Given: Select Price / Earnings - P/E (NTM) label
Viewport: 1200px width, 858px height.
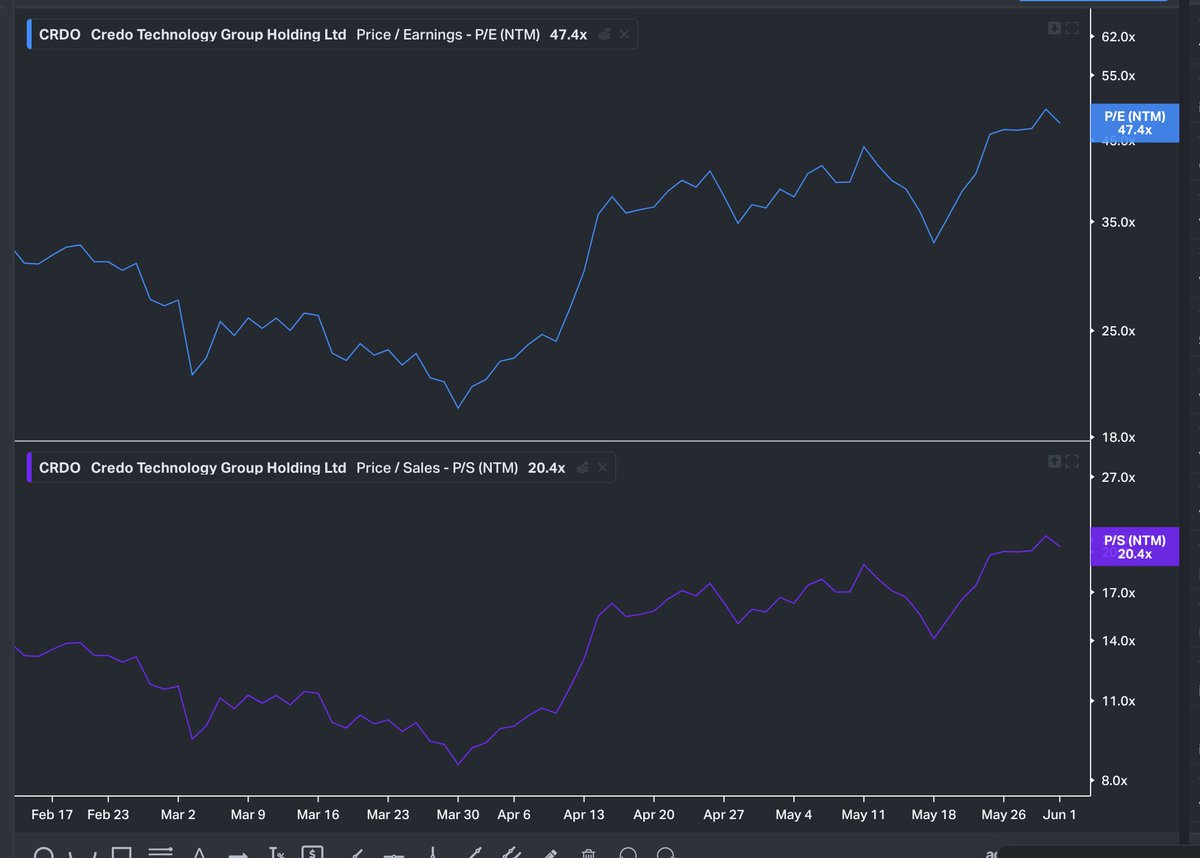Looking at the screenshot, I should point(448,34).
